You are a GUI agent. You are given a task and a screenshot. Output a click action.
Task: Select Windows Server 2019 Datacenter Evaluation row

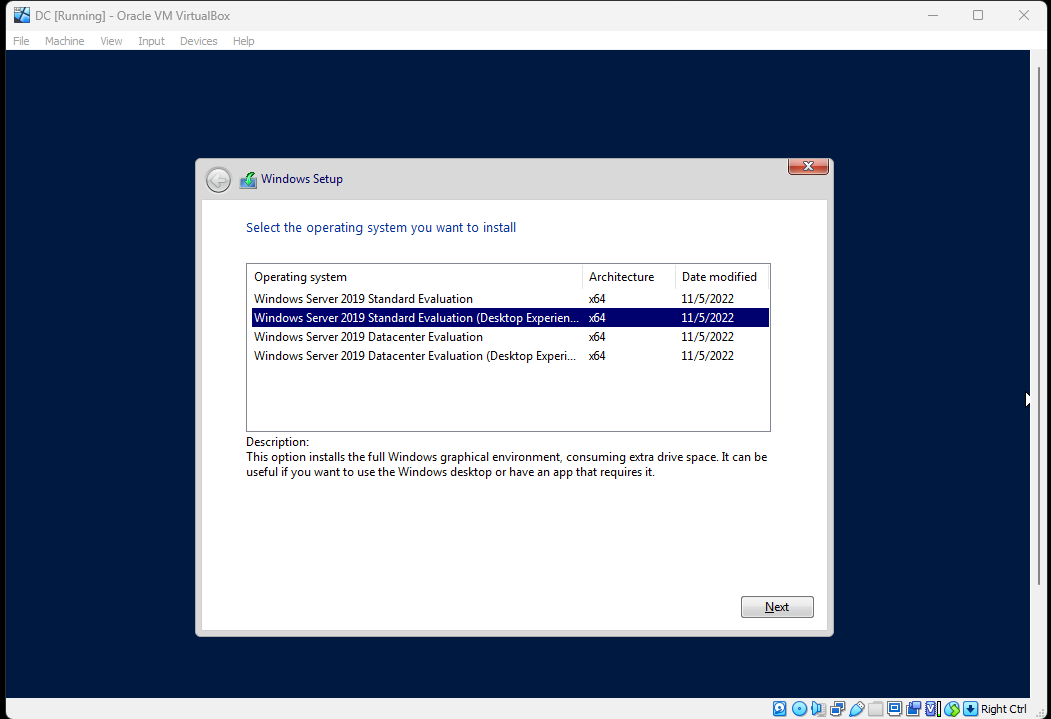point(510,336)
